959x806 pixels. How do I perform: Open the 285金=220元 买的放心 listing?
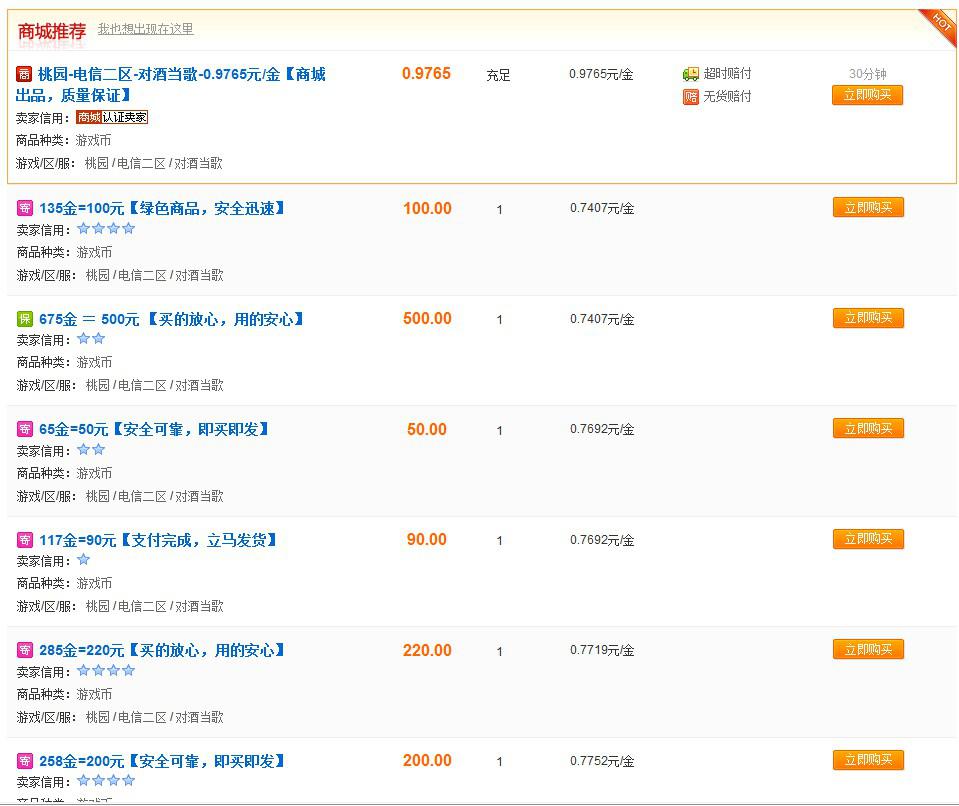pos(162,650)
